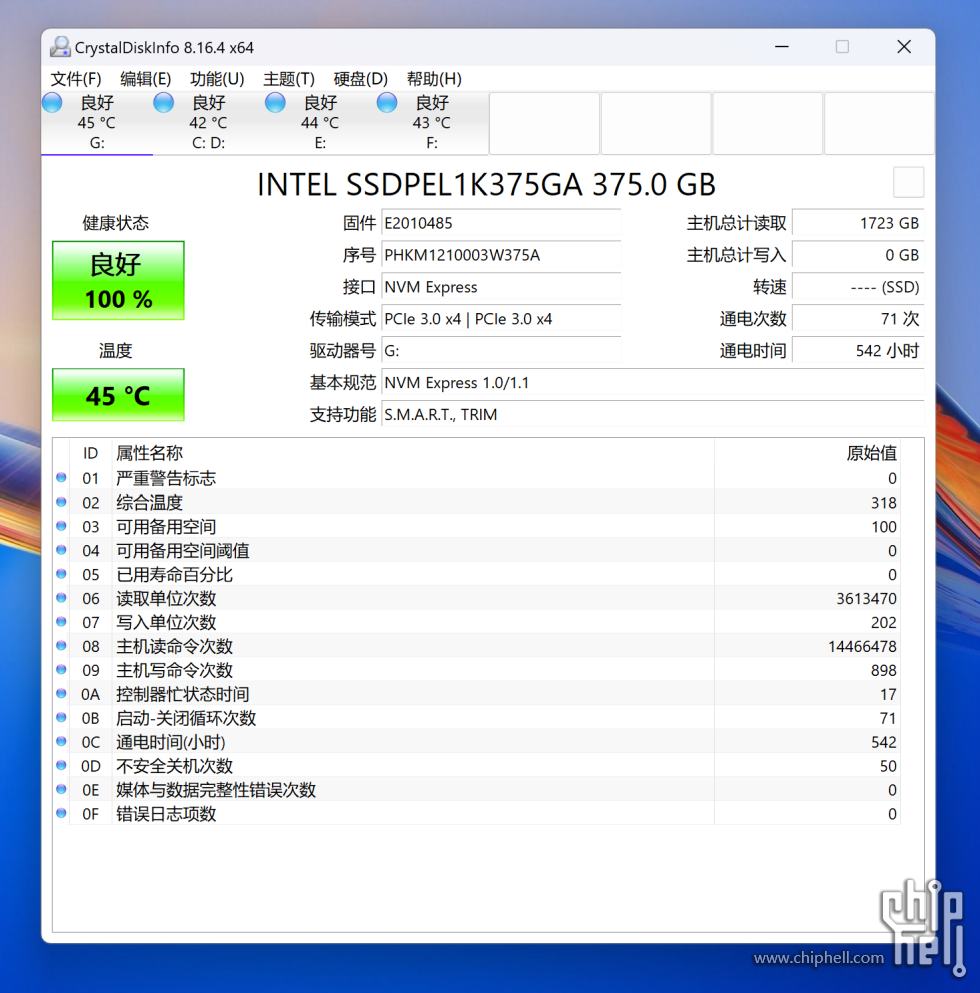The image size is (980, 993).
Task: Click the status dot for attribute 02
Action: 61,502
